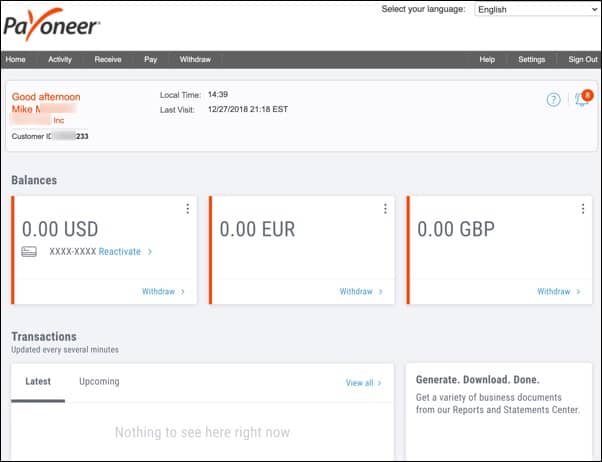Image resolution: width=602 pixels, height=462 pixels.
Task: Open the Receive menu
Action: [108, 60]
